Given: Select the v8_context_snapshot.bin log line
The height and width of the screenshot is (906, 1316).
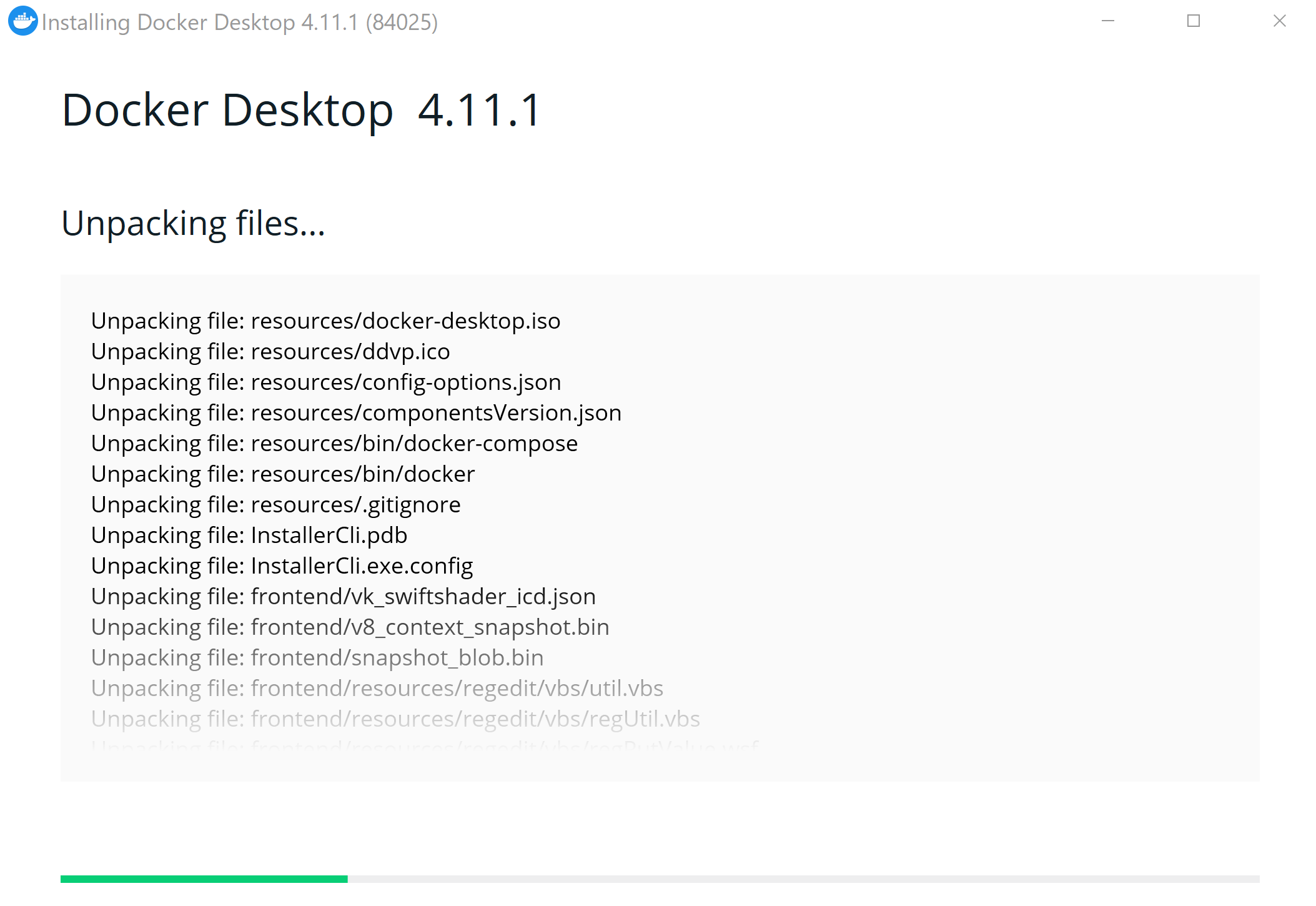Looking at the screenshot, I should click(x=350, y=627).
